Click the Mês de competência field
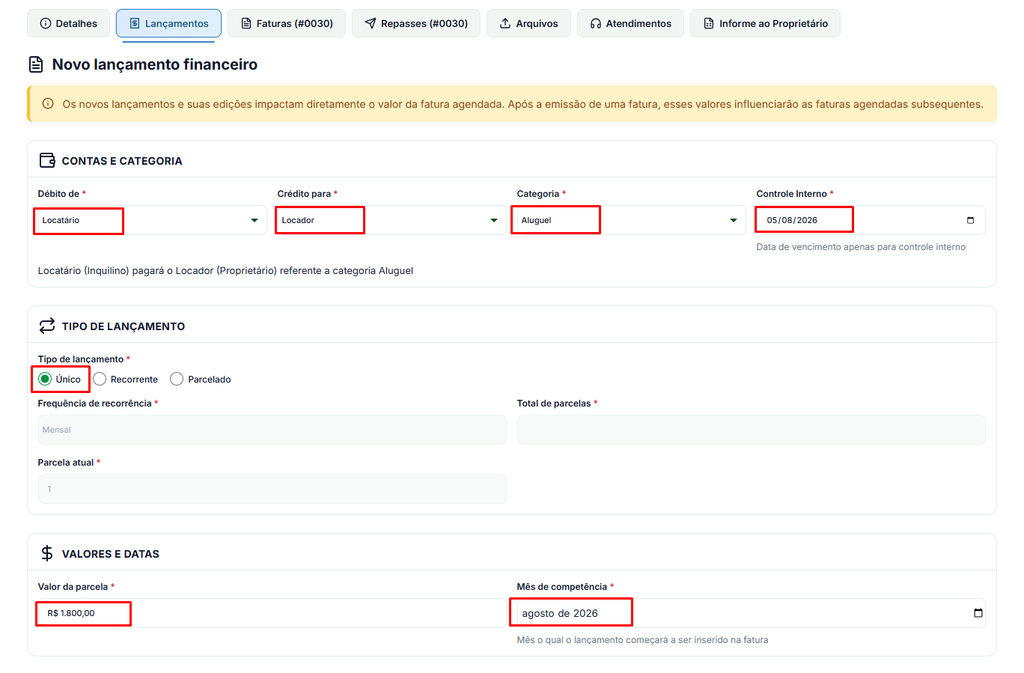Image resolution: width=1024 pixels, height=673 pixels. click(x=751, y=614)
